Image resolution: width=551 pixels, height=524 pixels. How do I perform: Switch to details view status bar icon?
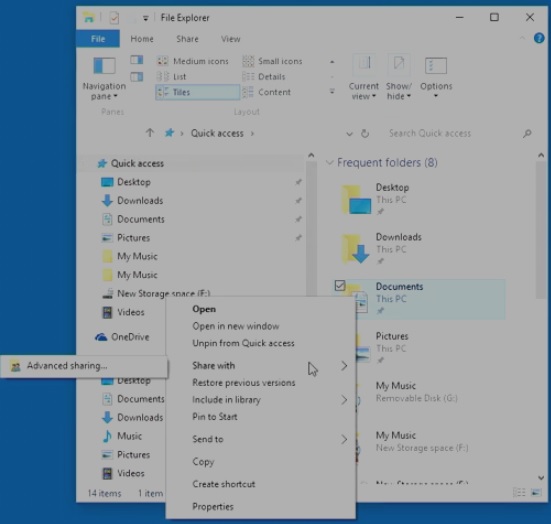click(x=519, y=492)
